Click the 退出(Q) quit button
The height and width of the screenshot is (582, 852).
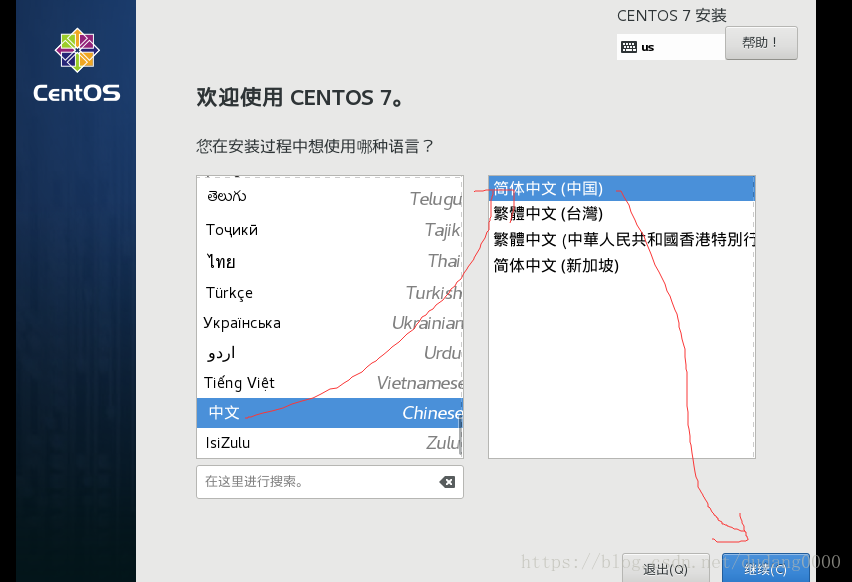pyautogui.click(x=666, y=568)
